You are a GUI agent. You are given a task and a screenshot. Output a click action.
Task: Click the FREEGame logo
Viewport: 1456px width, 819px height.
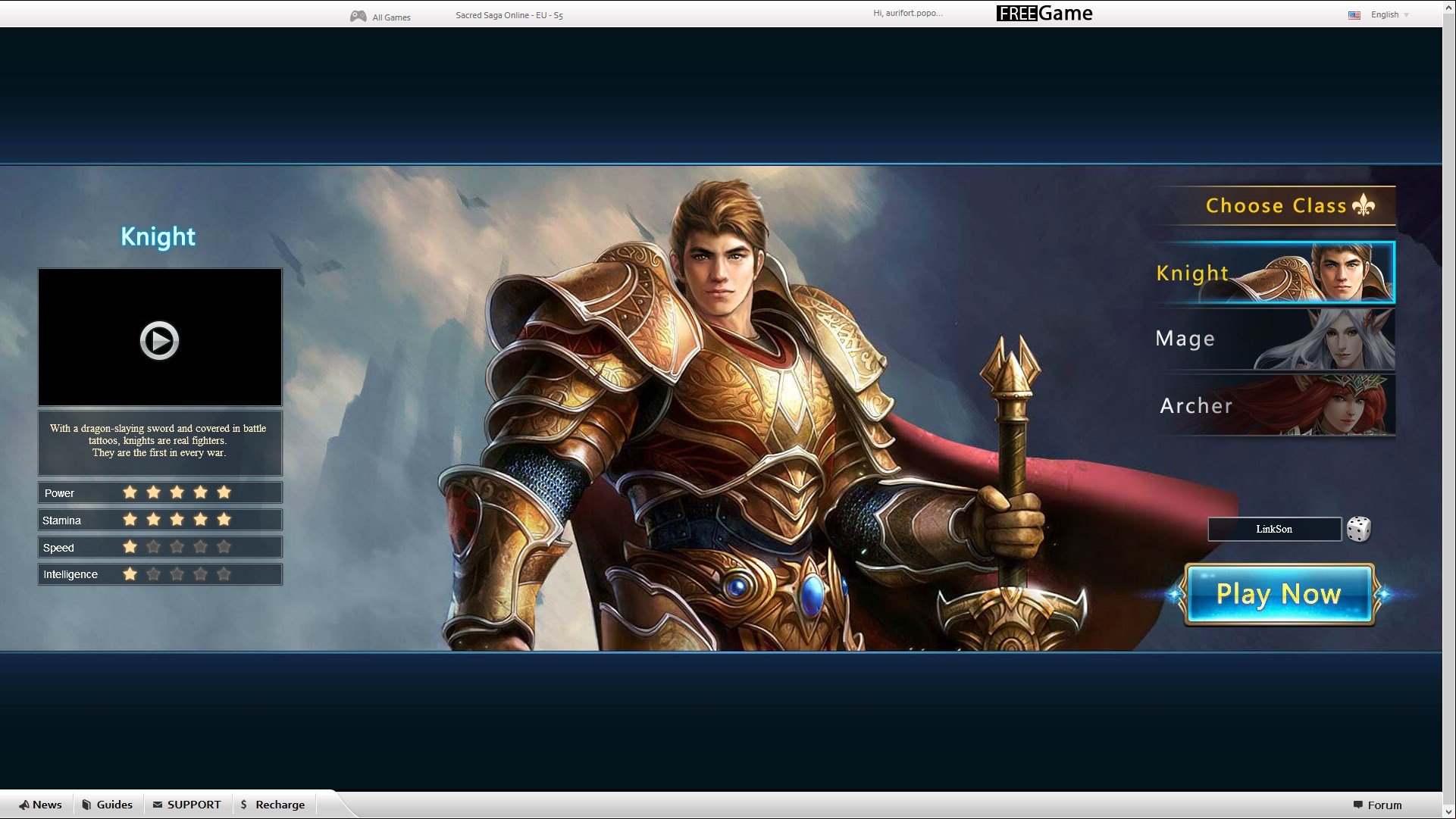coord(1044,14)
